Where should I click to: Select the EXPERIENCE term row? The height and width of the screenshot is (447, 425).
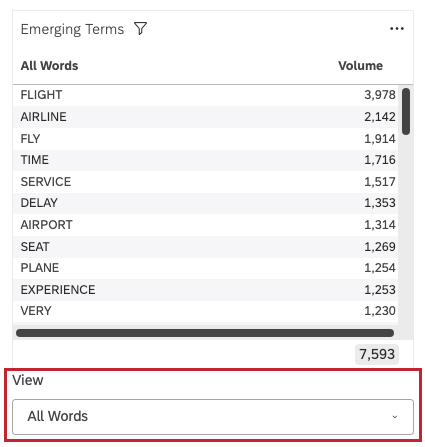click(205, 290)
